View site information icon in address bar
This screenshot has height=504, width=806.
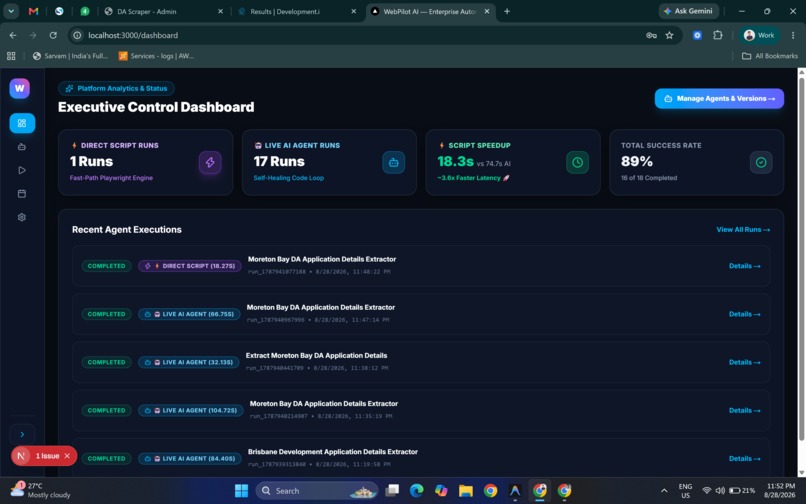(77, 35)
